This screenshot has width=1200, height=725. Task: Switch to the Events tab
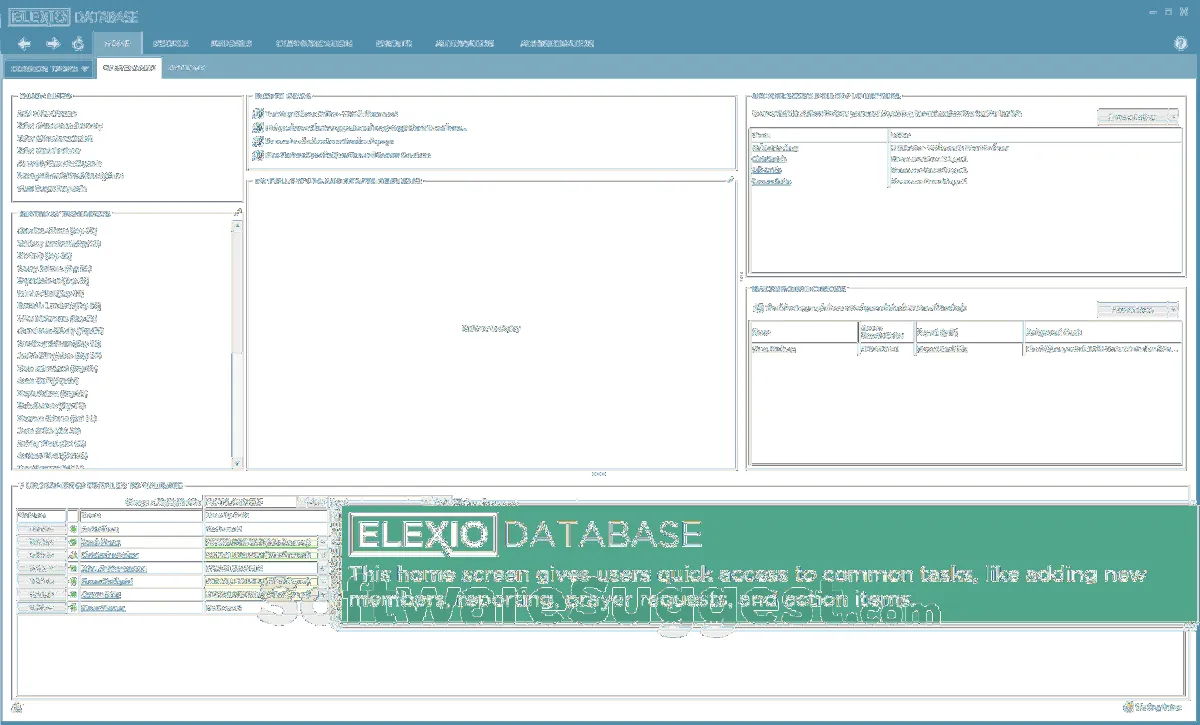tap(394, 44)
